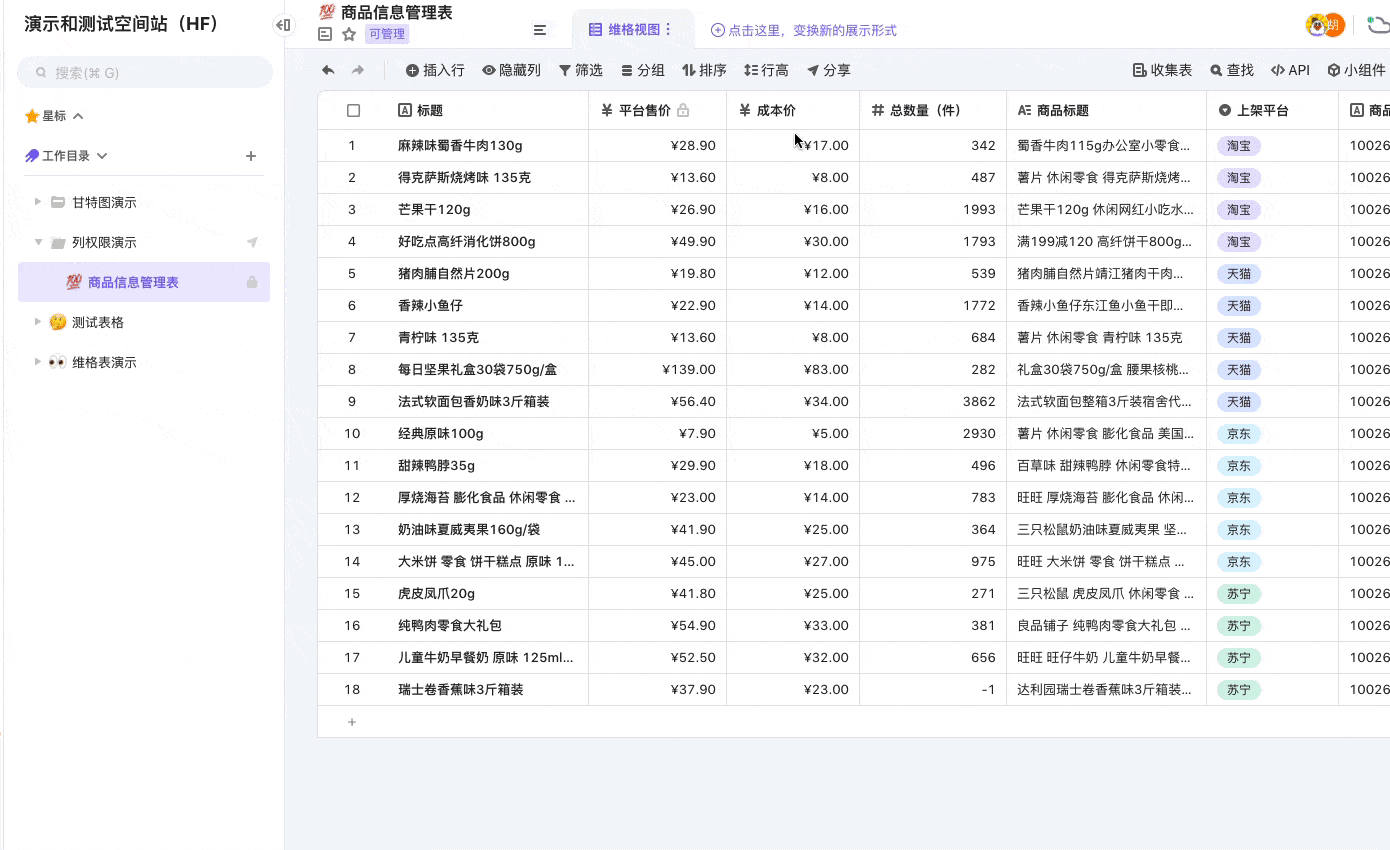Click the cloud sync status icon
Screen dimensions: 1390x850
click(x=1378, y=25)
